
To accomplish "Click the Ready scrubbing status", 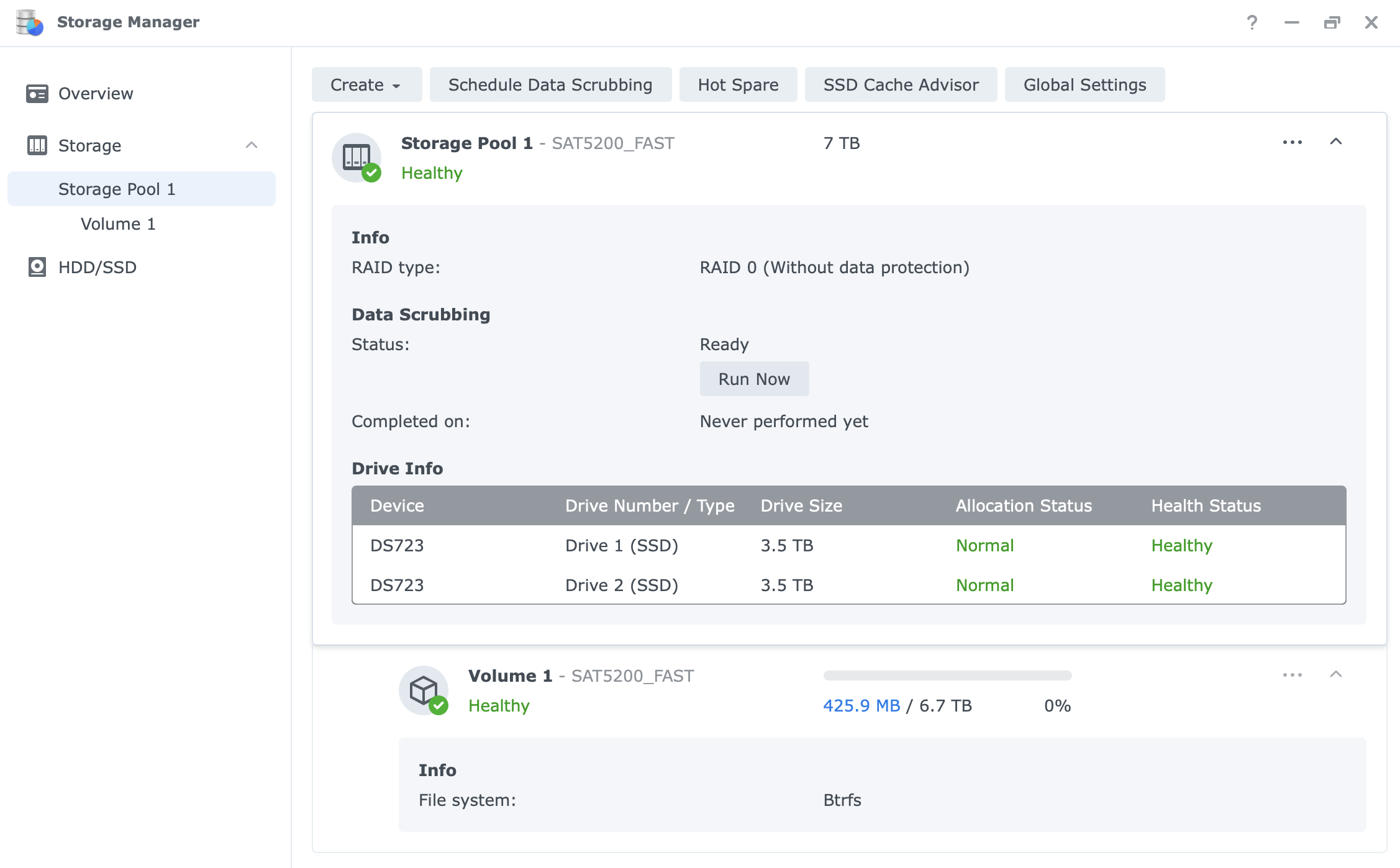I will (724, 345).
